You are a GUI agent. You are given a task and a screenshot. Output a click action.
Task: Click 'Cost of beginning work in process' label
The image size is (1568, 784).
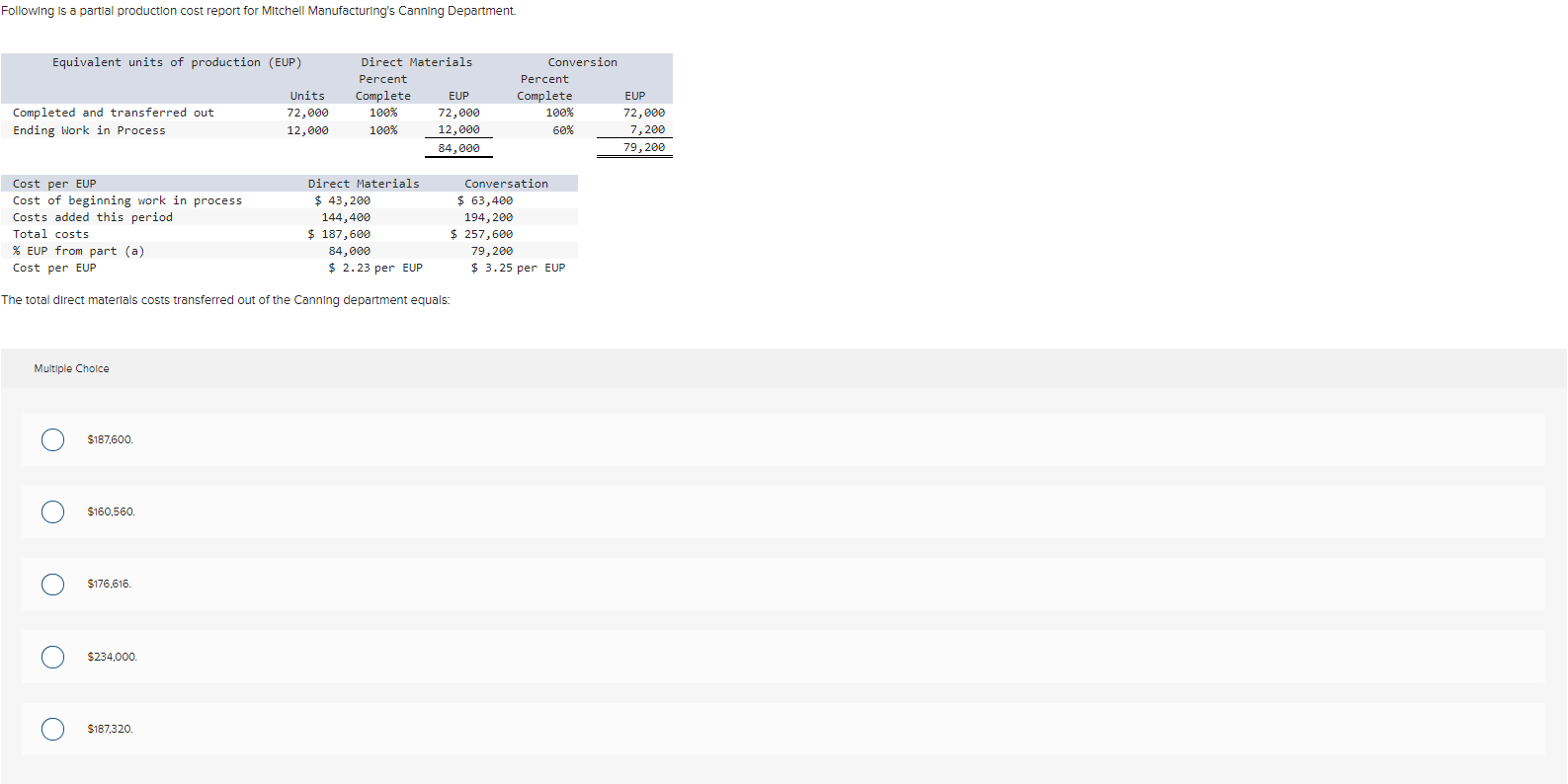coord(127,200)
